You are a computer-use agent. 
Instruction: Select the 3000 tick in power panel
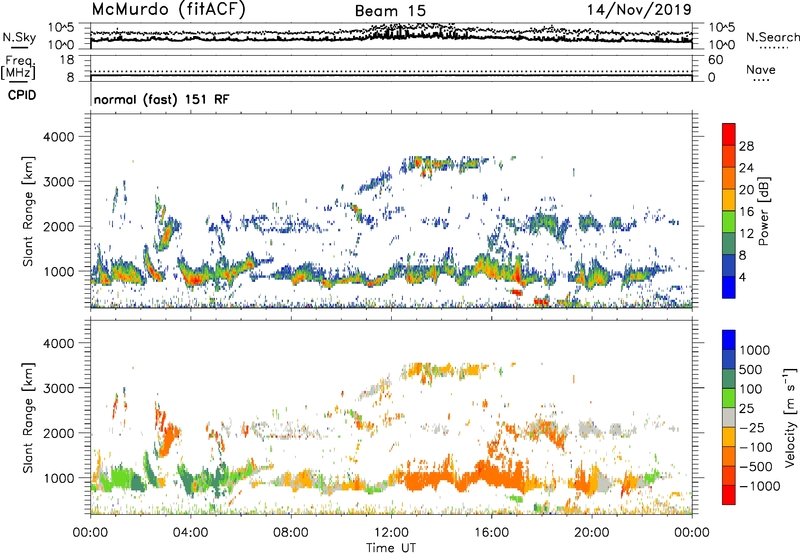[58, 182]
